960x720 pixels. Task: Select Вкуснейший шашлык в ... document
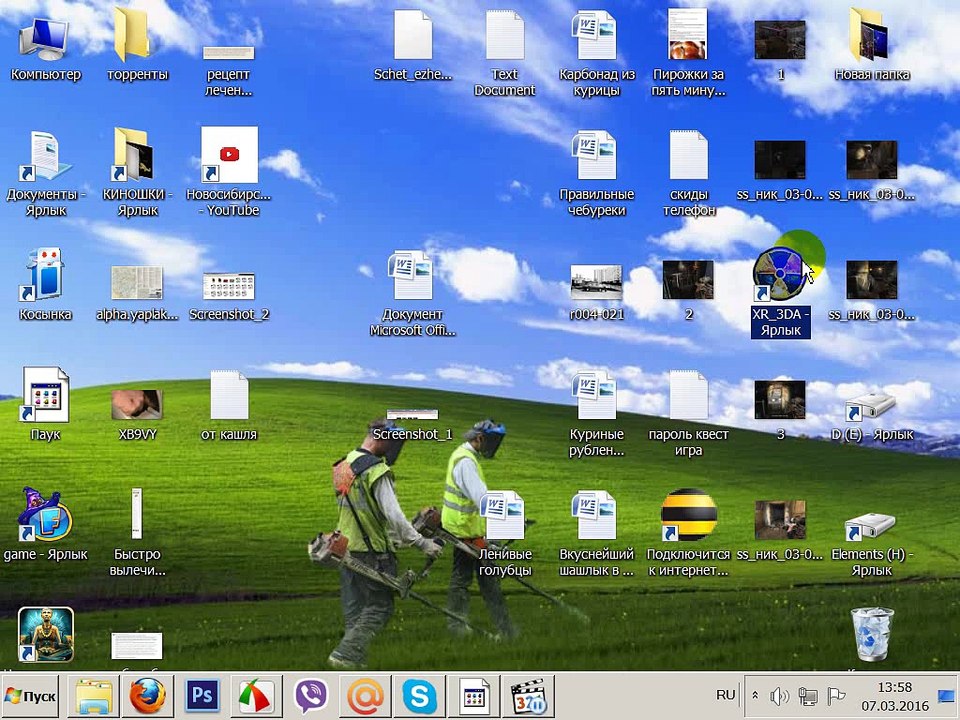tap(596, 534)
